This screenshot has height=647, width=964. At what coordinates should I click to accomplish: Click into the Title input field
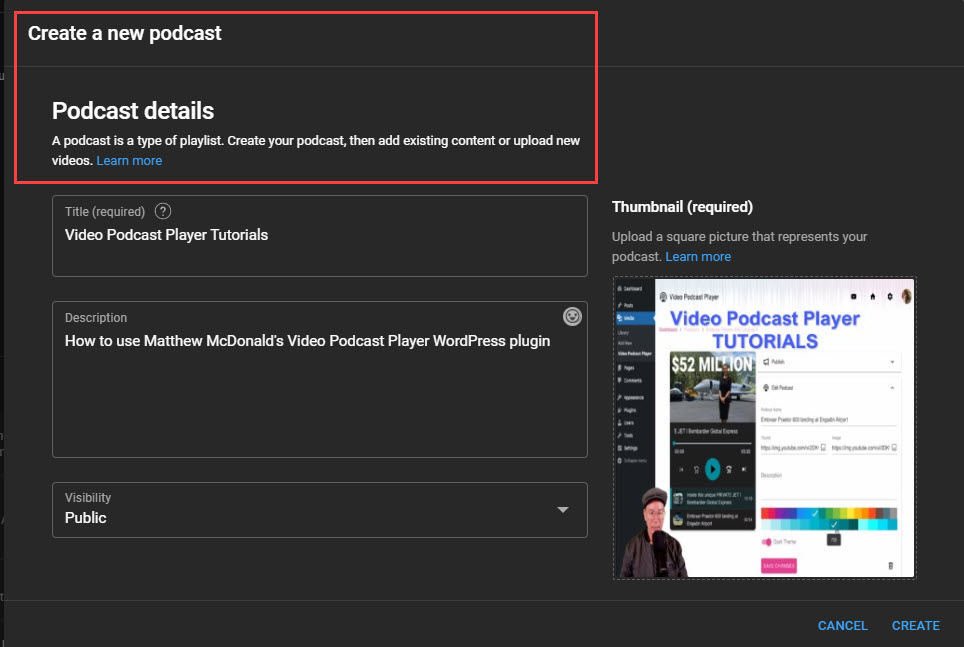[x=320, y=236]
